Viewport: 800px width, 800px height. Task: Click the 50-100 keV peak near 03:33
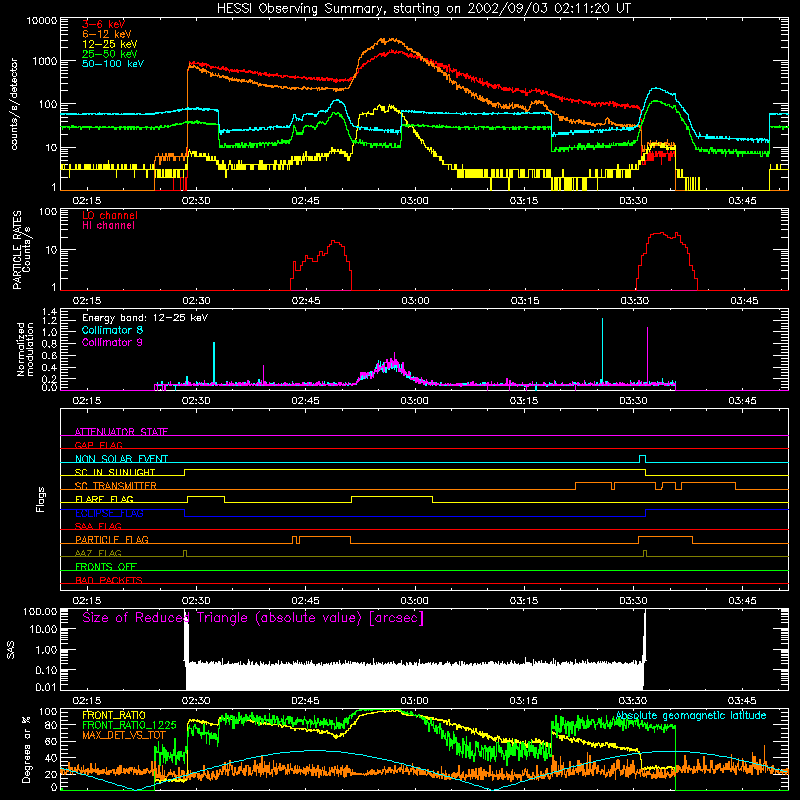[x=657, y=90]
